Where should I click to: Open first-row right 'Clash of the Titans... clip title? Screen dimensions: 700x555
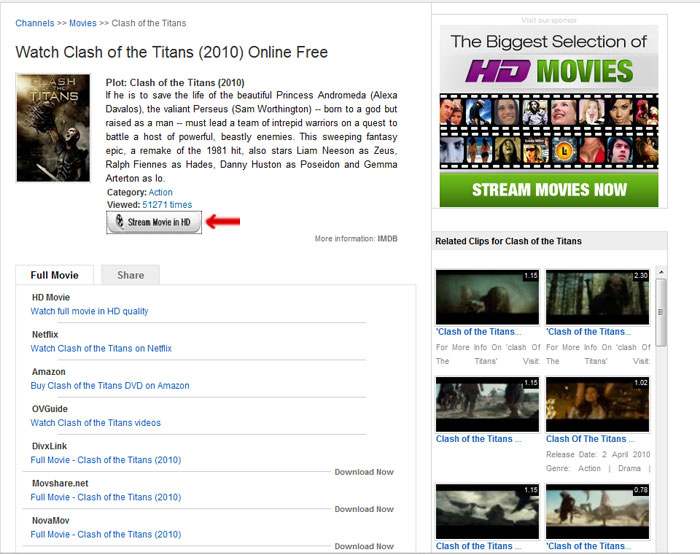[x=588, y=332]
